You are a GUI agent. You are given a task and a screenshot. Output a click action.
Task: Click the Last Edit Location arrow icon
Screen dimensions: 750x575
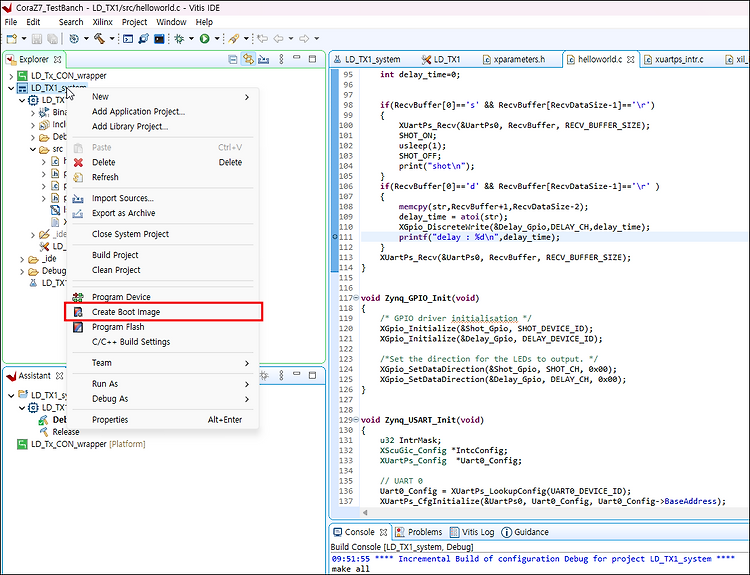(262, 39)
